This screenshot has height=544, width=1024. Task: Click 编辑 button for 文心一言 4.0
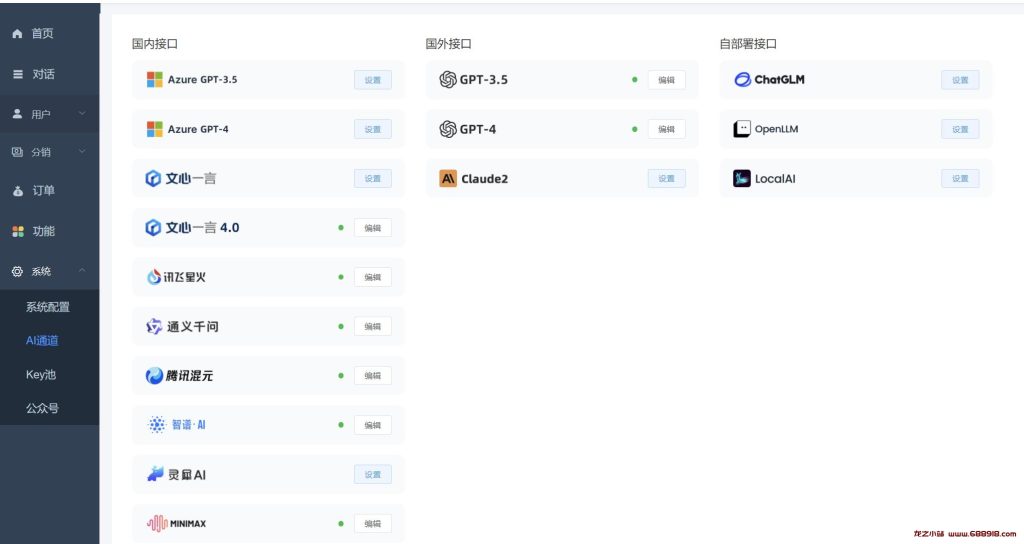[373, 228]
